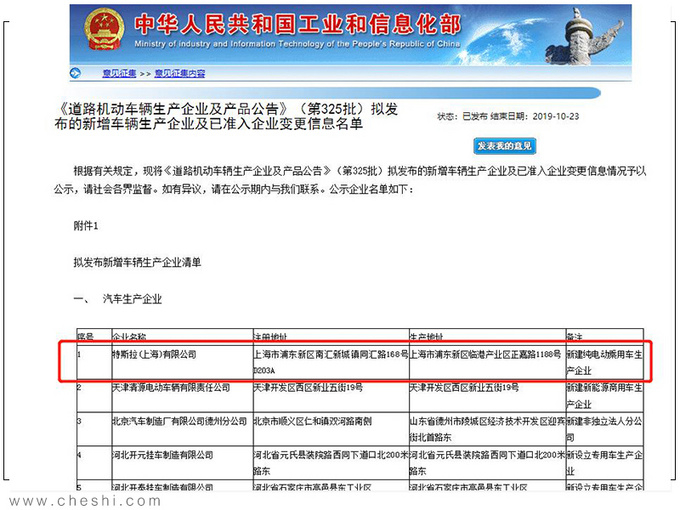Image resolution: width=680 pixels, height=510 pixels.
Task: Click the blue horizontal divider bar under the breadcrumb
Action: point(335,92)
